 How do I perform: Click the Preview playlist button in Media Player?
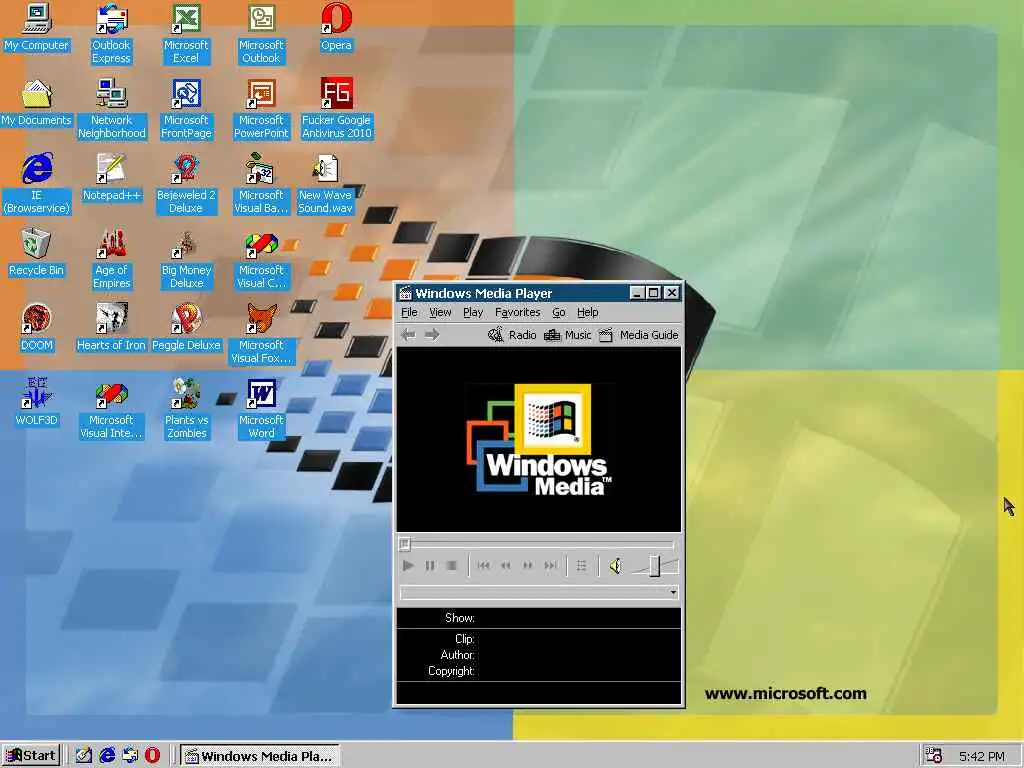pos(581,566)
